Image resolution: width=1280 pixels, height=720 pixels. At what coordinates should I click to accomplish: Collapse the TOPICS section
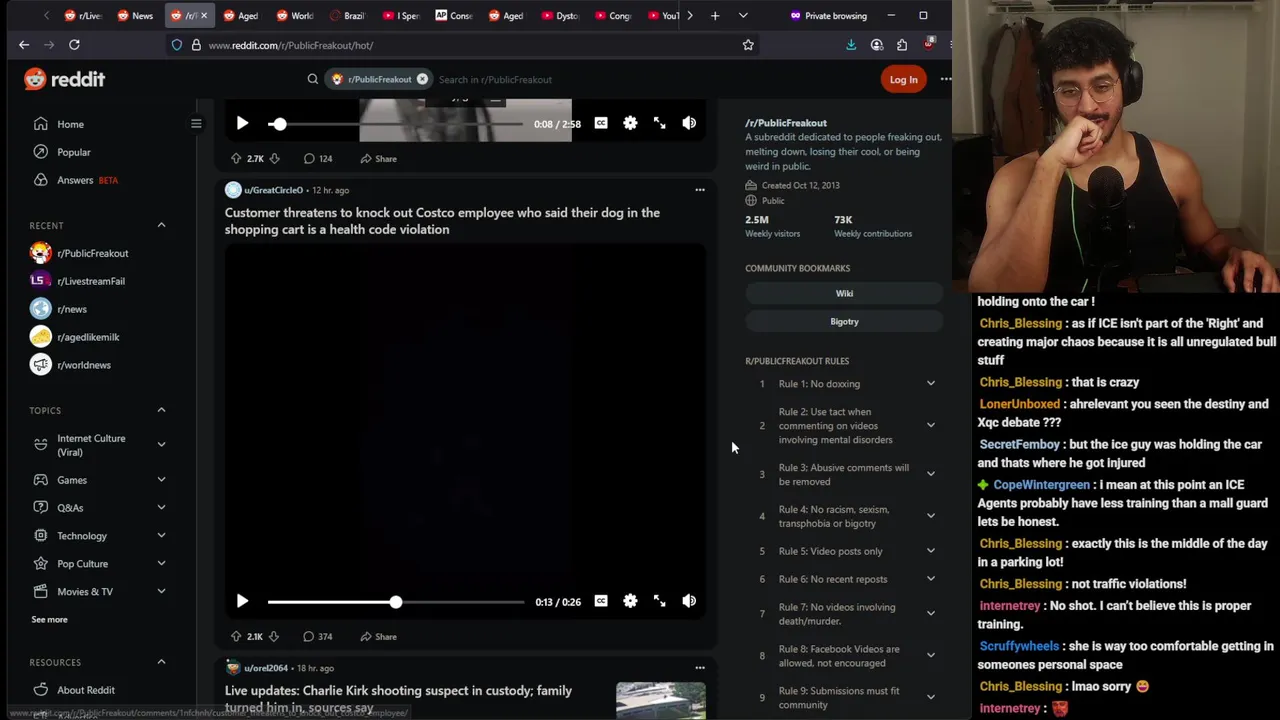tap(161, 410)
